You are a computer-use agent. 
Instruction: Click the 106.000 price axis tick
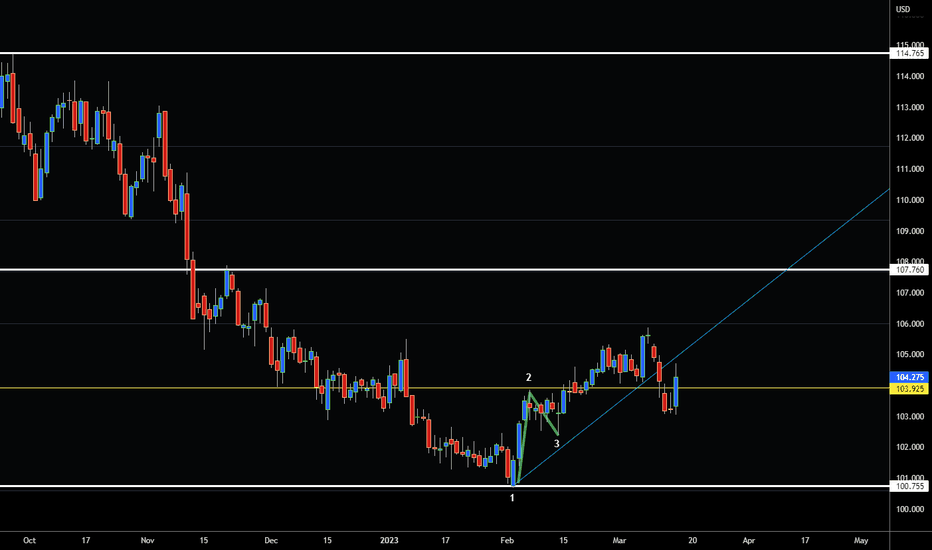pyautogui.click(x=910, y=324)
